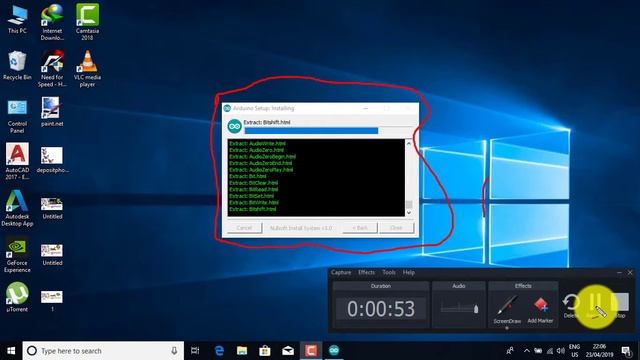
Task: Open the network status tray icon
Action: (x=550, y=351)
